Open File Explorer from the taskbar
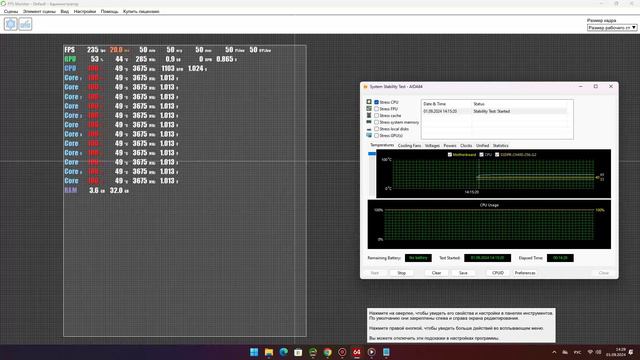Image resolution: width=640 pixels, height=360 pixels. (269, 352)
